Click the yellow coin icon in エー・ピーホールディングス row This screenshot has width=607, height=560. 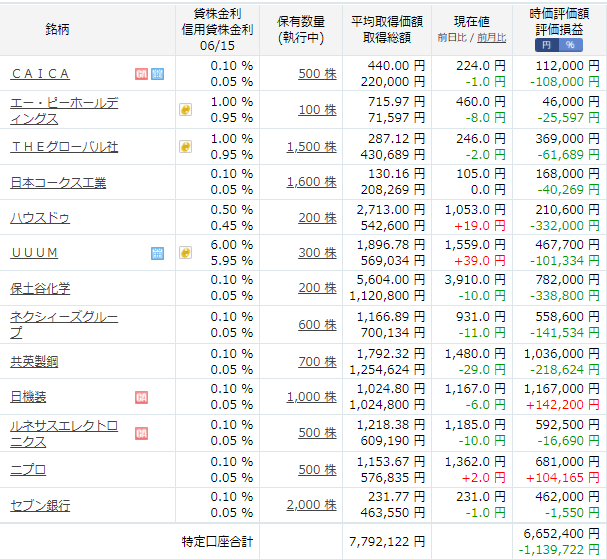point(185,110)
